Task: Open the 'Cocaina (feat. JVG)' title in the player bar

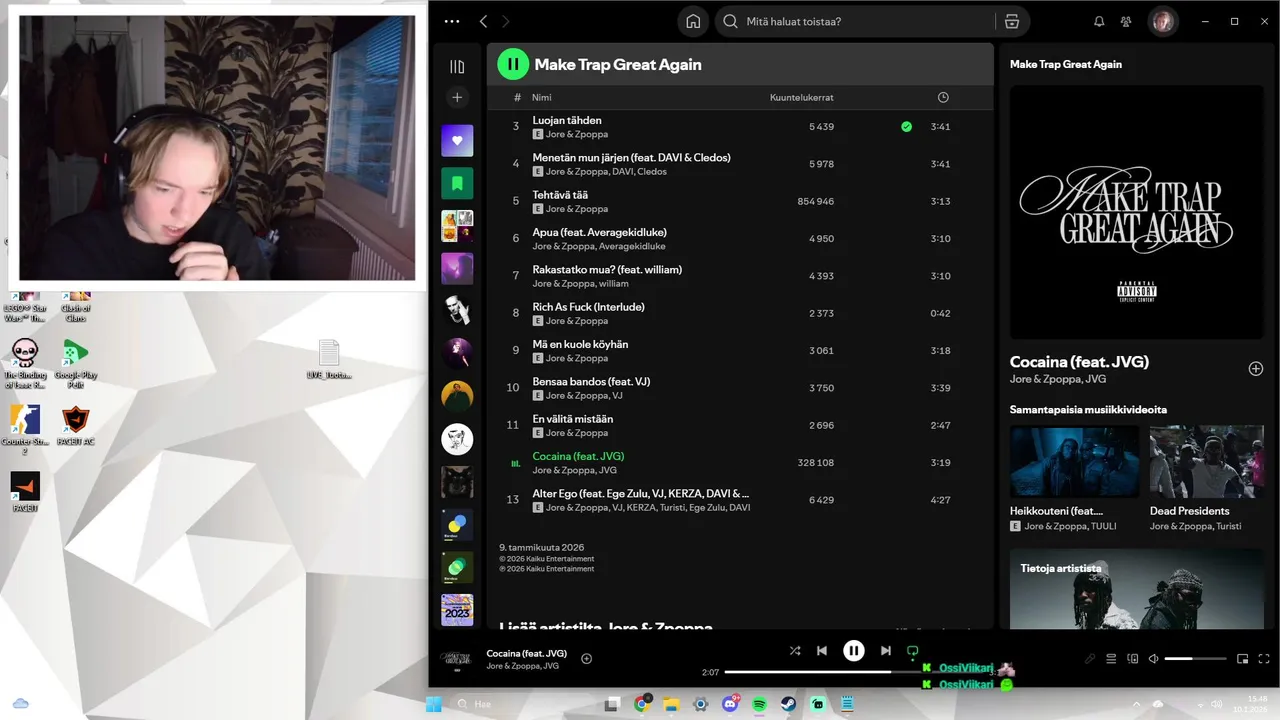Action: click(x=527, y=653)
